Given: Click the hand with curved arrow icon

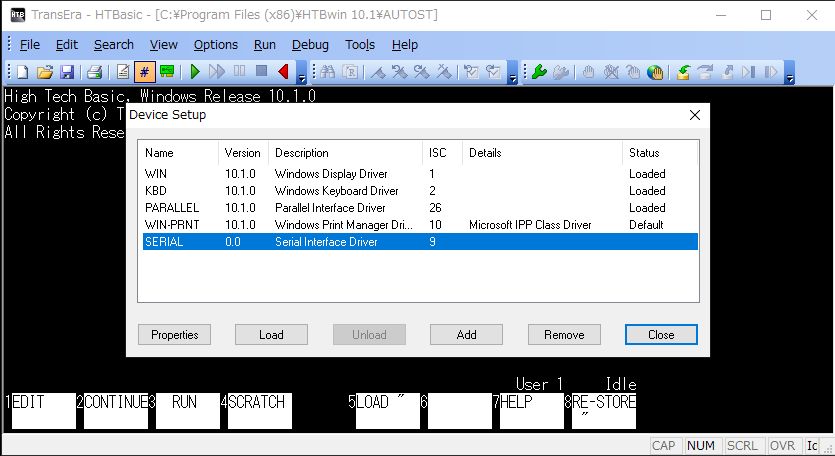Looking at the screenshot, I should tap(633, 71).
